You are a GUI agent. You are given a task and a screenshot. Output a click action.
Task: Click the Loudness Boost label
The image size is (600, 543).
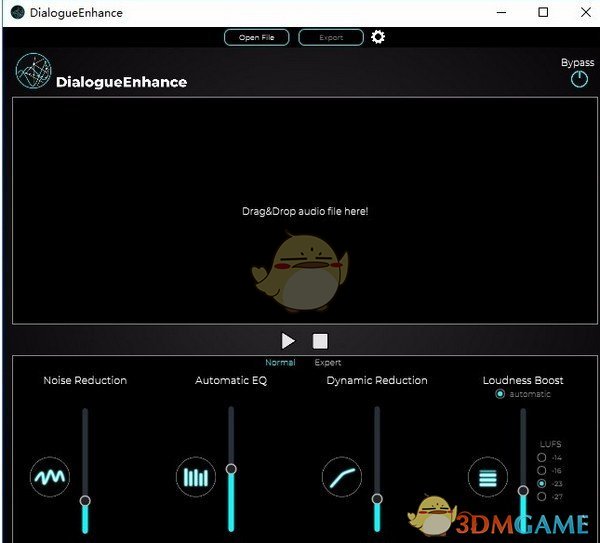coord(523,380)
